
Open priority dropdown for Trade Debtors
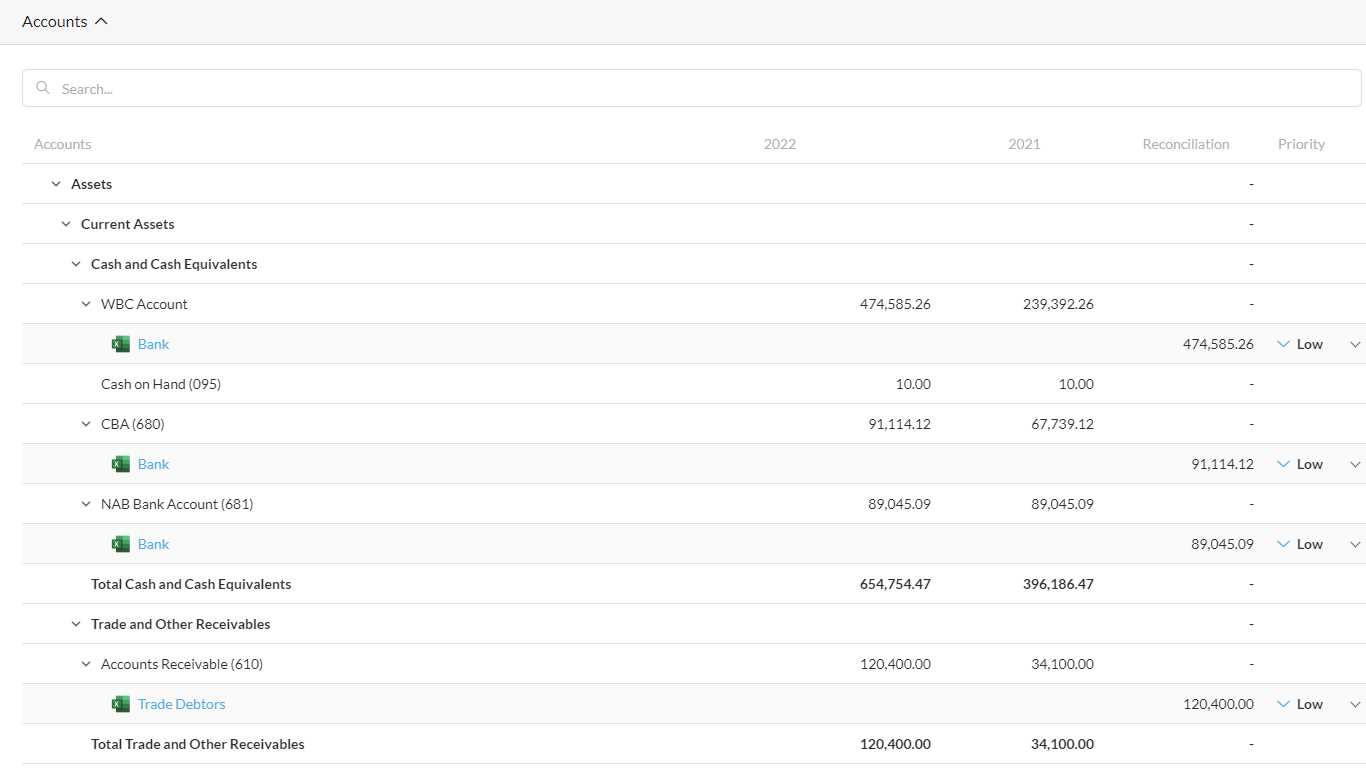pos(1355,704)
